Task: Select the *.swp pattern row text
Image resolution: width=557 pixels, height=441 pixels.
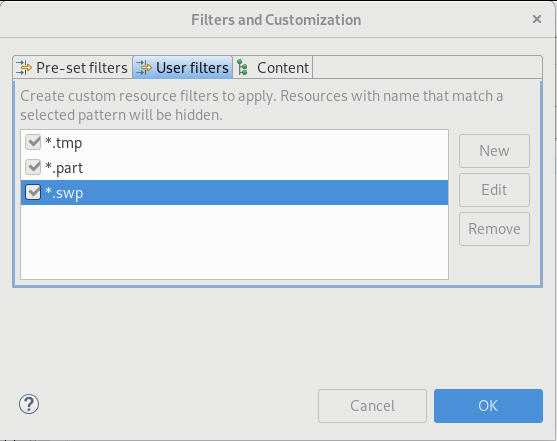Action: coord(64,193)
